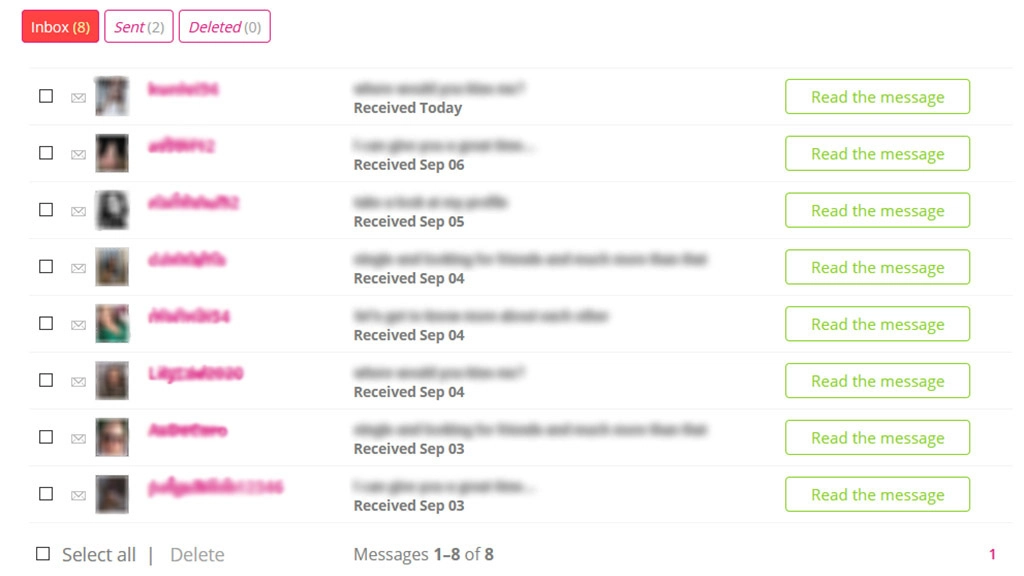Read the message received Sep 05
Screen dimensions: 1024x576
[x=877, y=211]
